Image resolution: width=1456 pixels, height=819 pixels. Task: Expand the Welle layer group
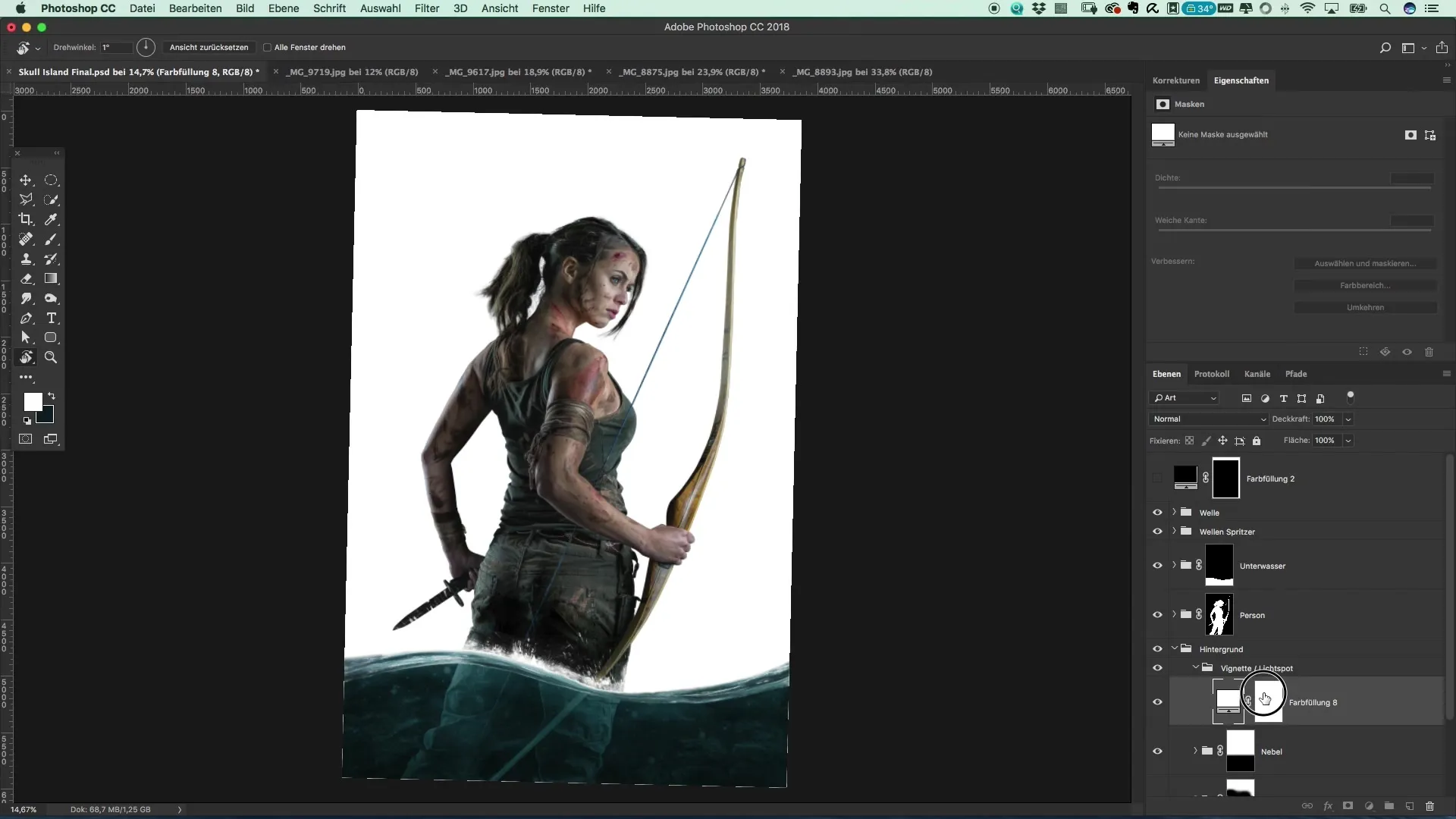(1174, 512)
